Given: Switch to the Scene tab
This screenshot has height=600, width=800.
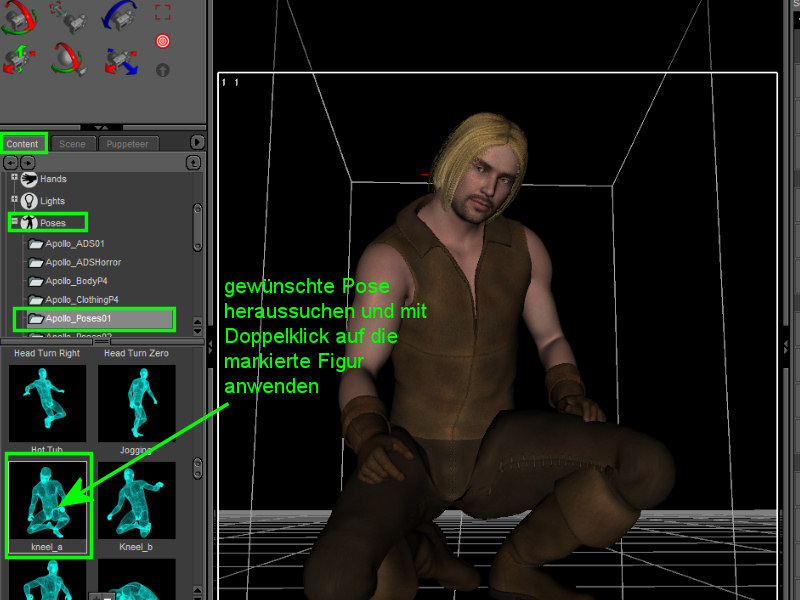Looking at the screenshot, I should (x=72, y=144).
